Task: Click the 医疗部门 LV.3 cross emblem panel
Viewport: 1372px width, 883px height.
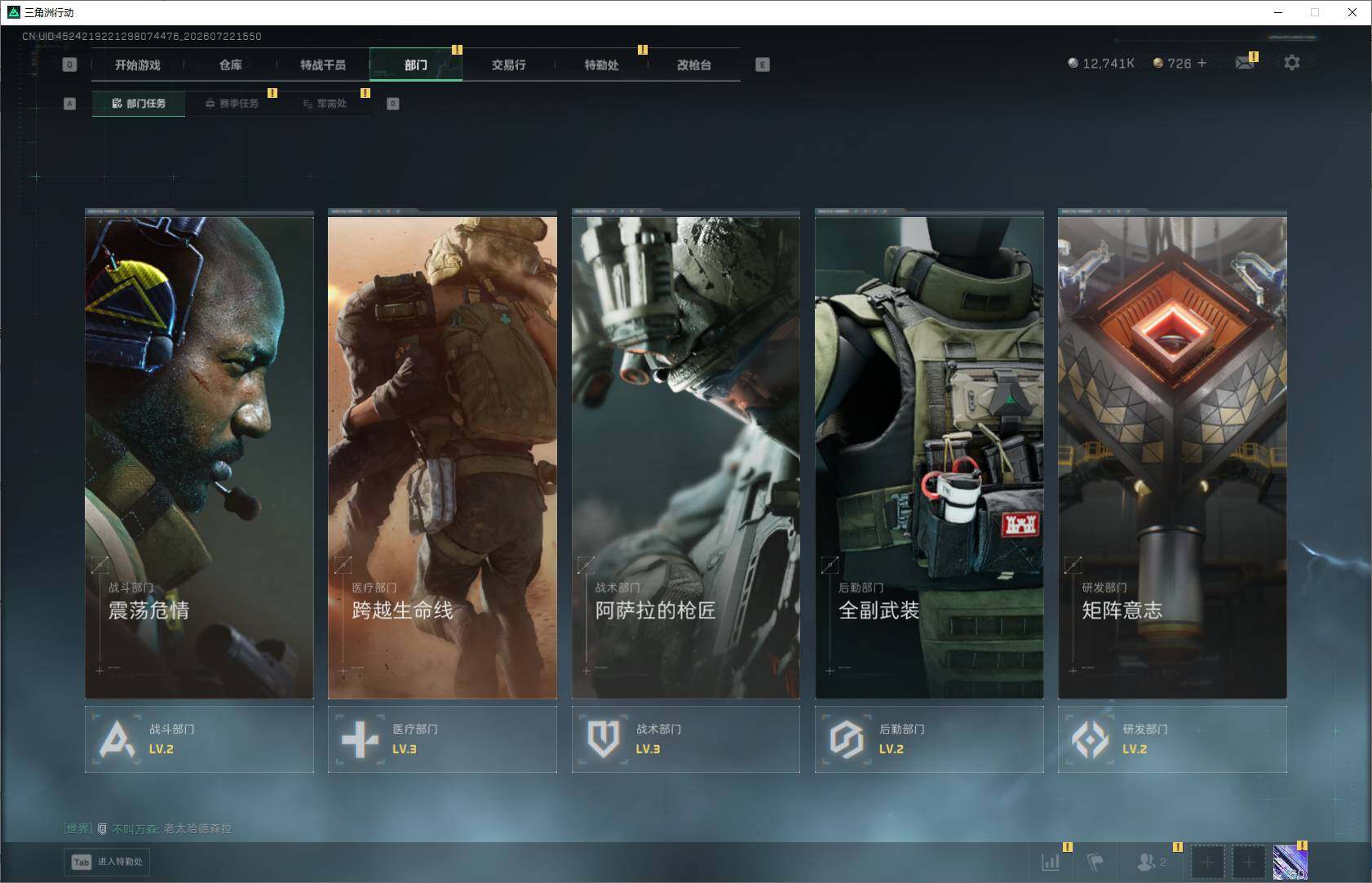Action: coord(442,739)
